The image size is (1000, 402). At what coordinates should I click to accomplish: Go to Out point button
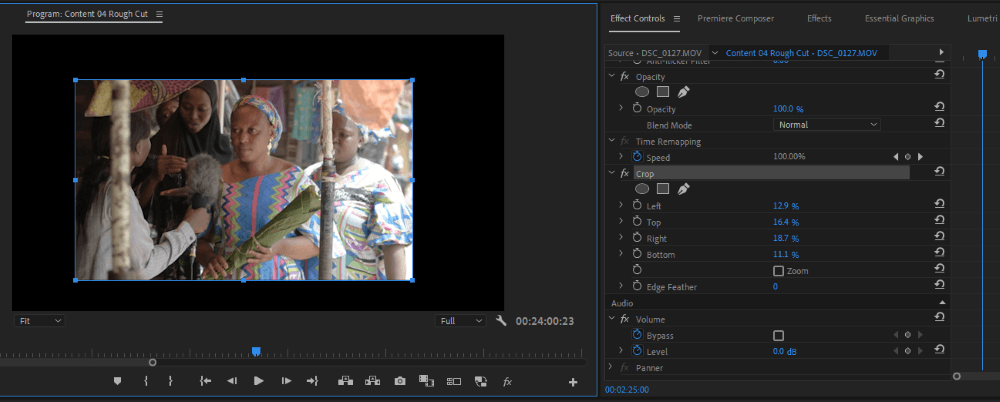click(312, 381)
